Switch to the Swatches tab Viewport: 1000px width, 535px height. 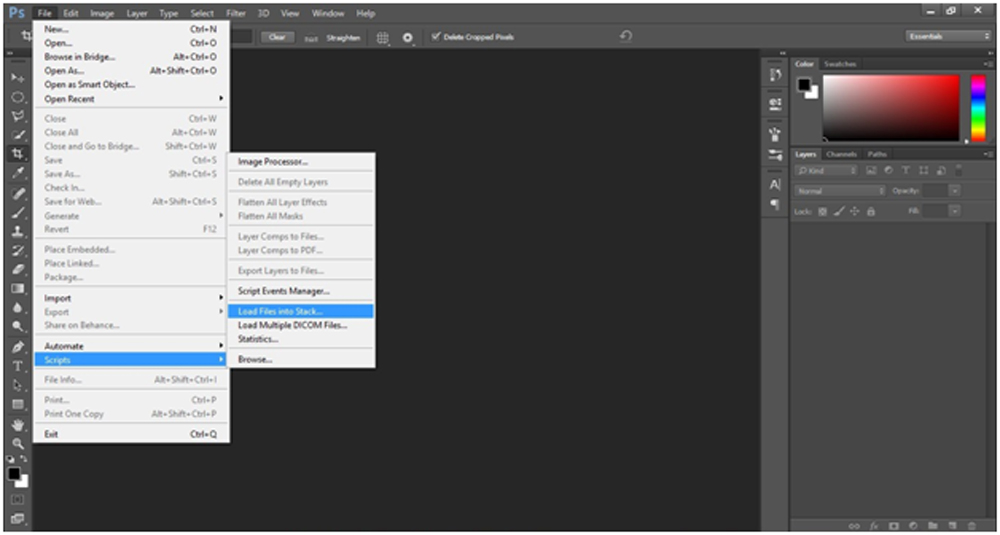pyautogui.click(x=840, y=64)
